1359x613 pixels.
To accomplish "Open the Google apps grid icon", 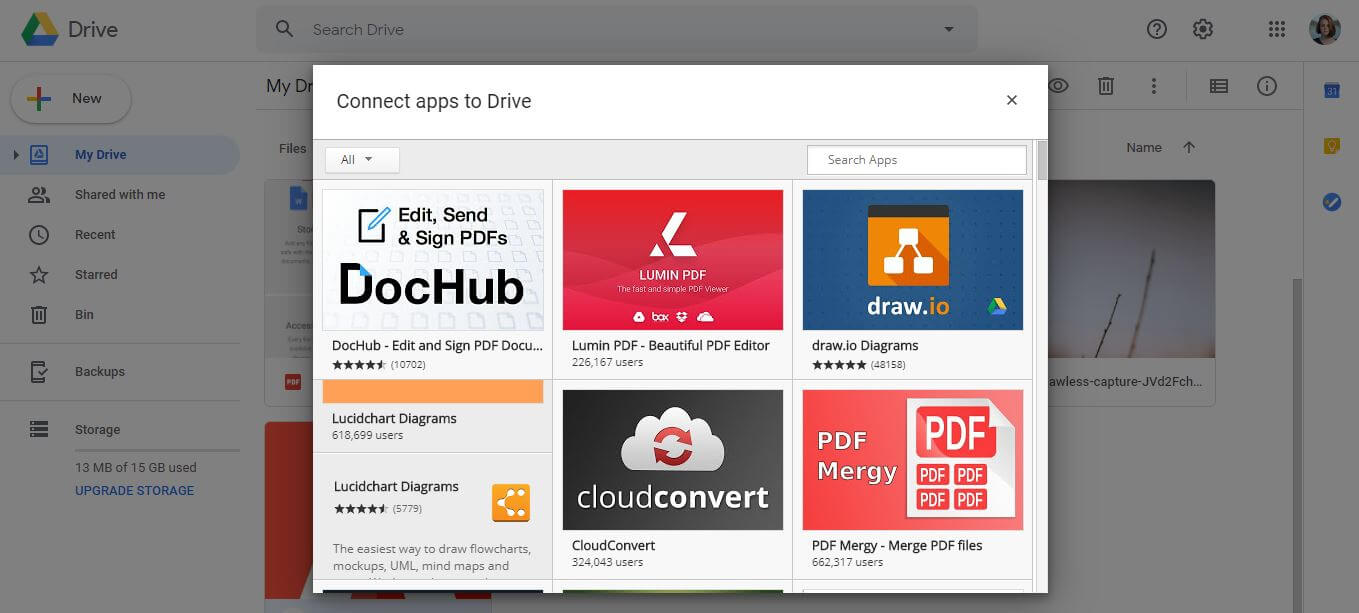I will [x=1276, y=29].
